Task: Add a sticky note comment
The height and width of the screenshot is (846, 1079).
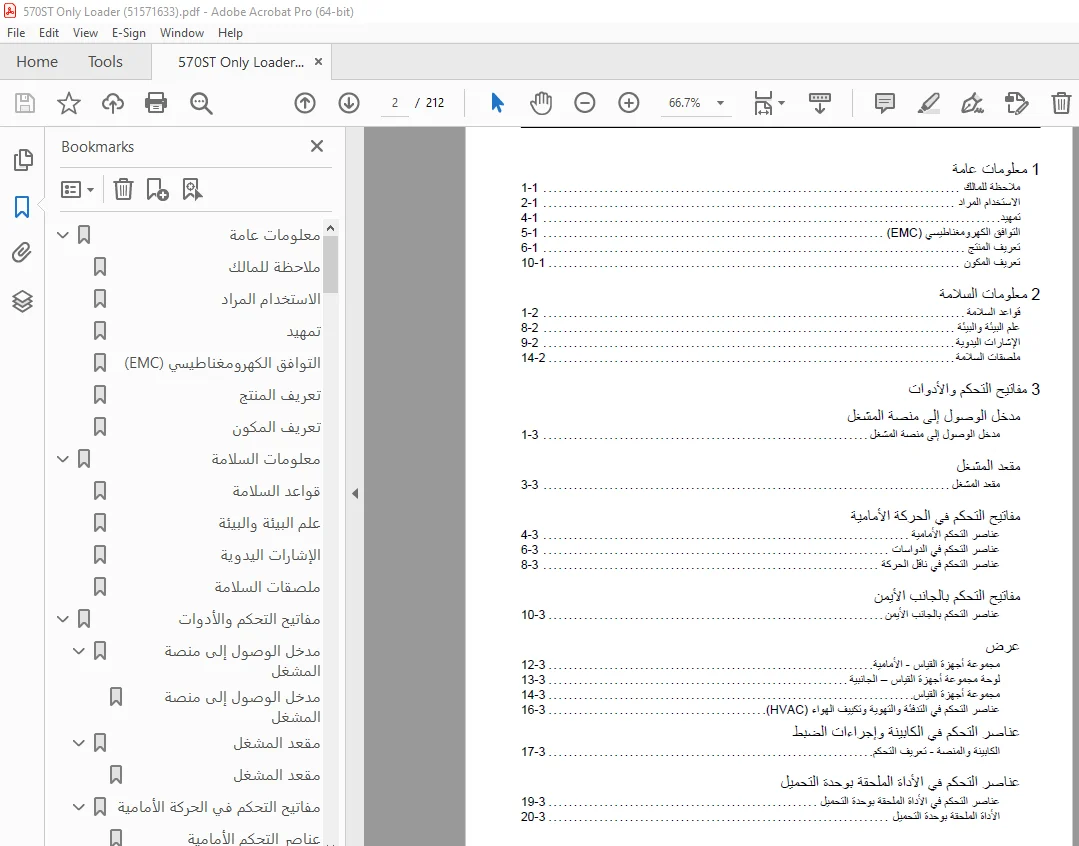Action: pyautogui.click(x=884, y=103)
